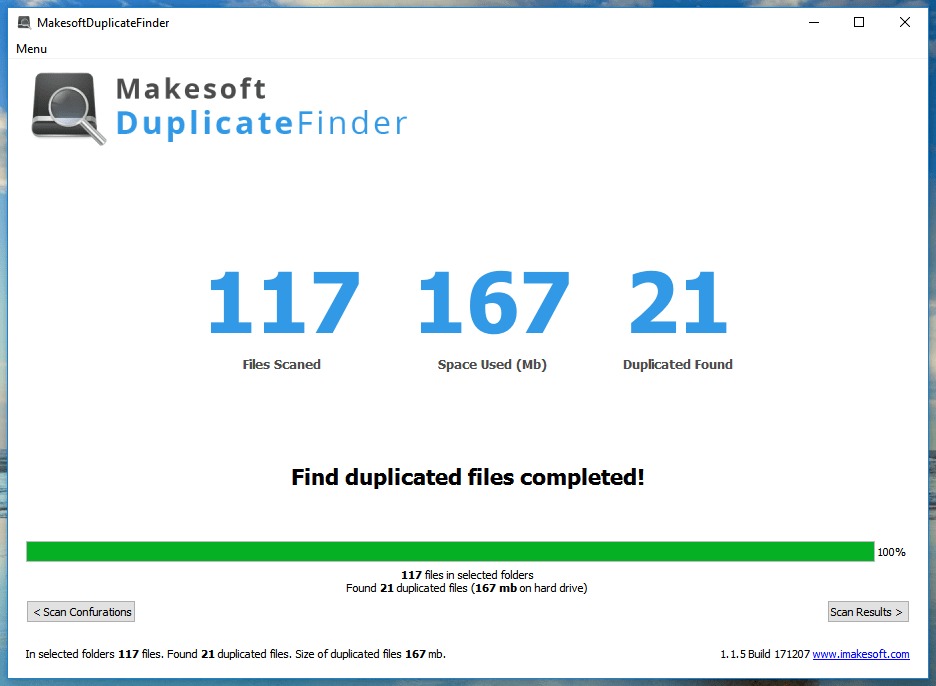Click the 117 files in selected folders text

(467, 574)
